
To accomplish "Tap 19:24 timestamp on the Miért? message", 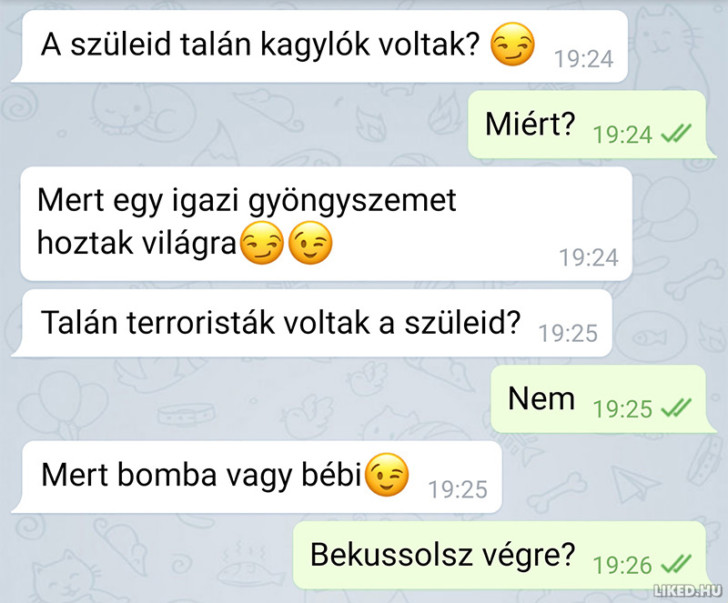I will [623, 135].
